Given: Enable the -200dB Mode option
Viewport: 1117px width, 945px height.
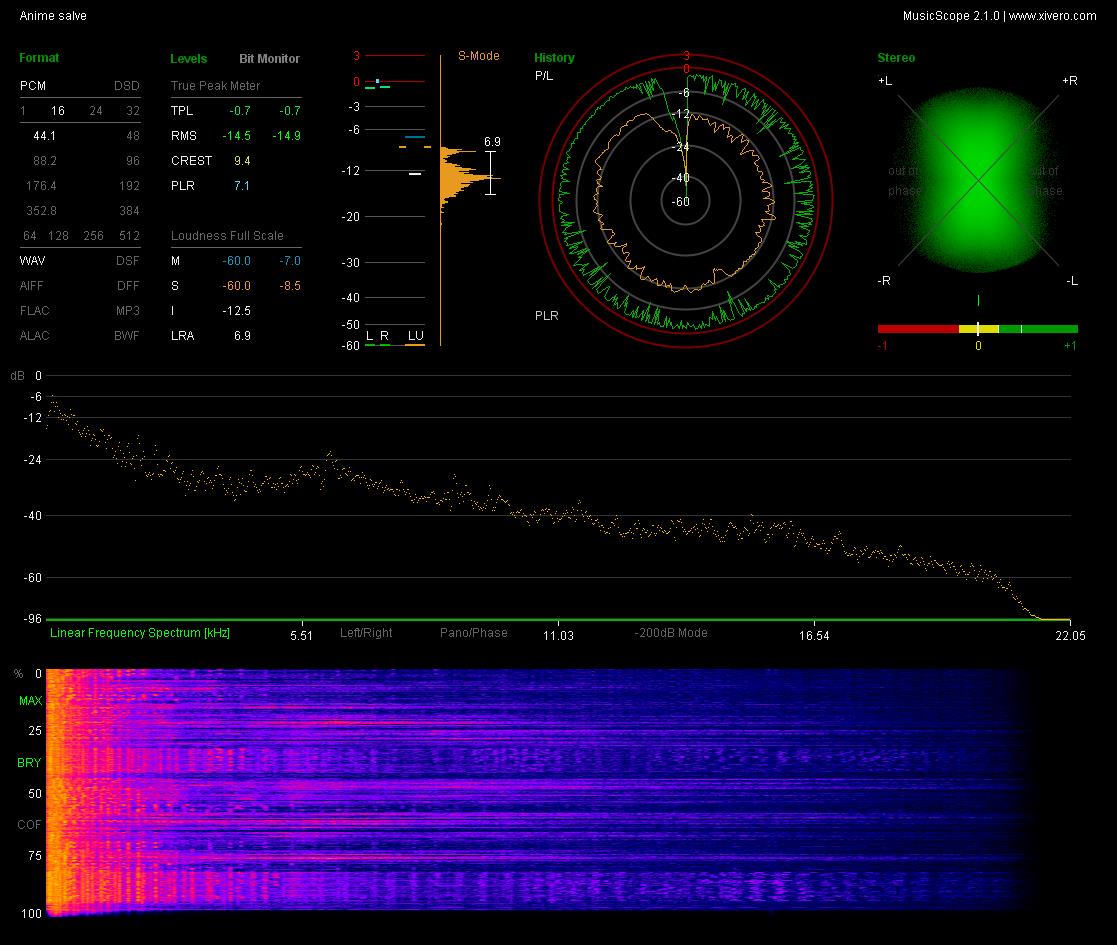Looking at the screenshot, I should click(x=670, y=632).
